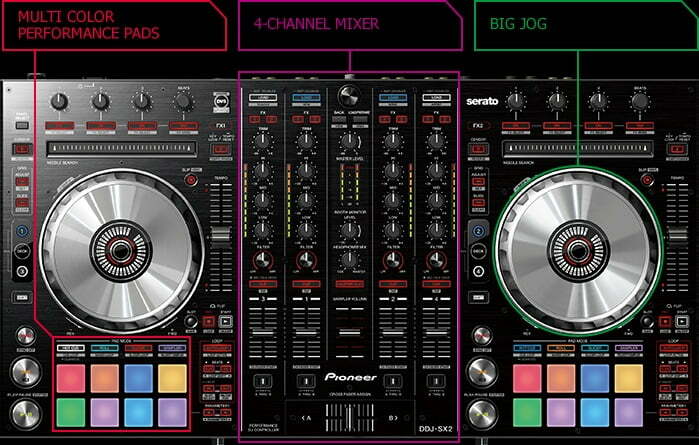Switch to deck 1 with the blue 1 button

(x=22, y=231)
